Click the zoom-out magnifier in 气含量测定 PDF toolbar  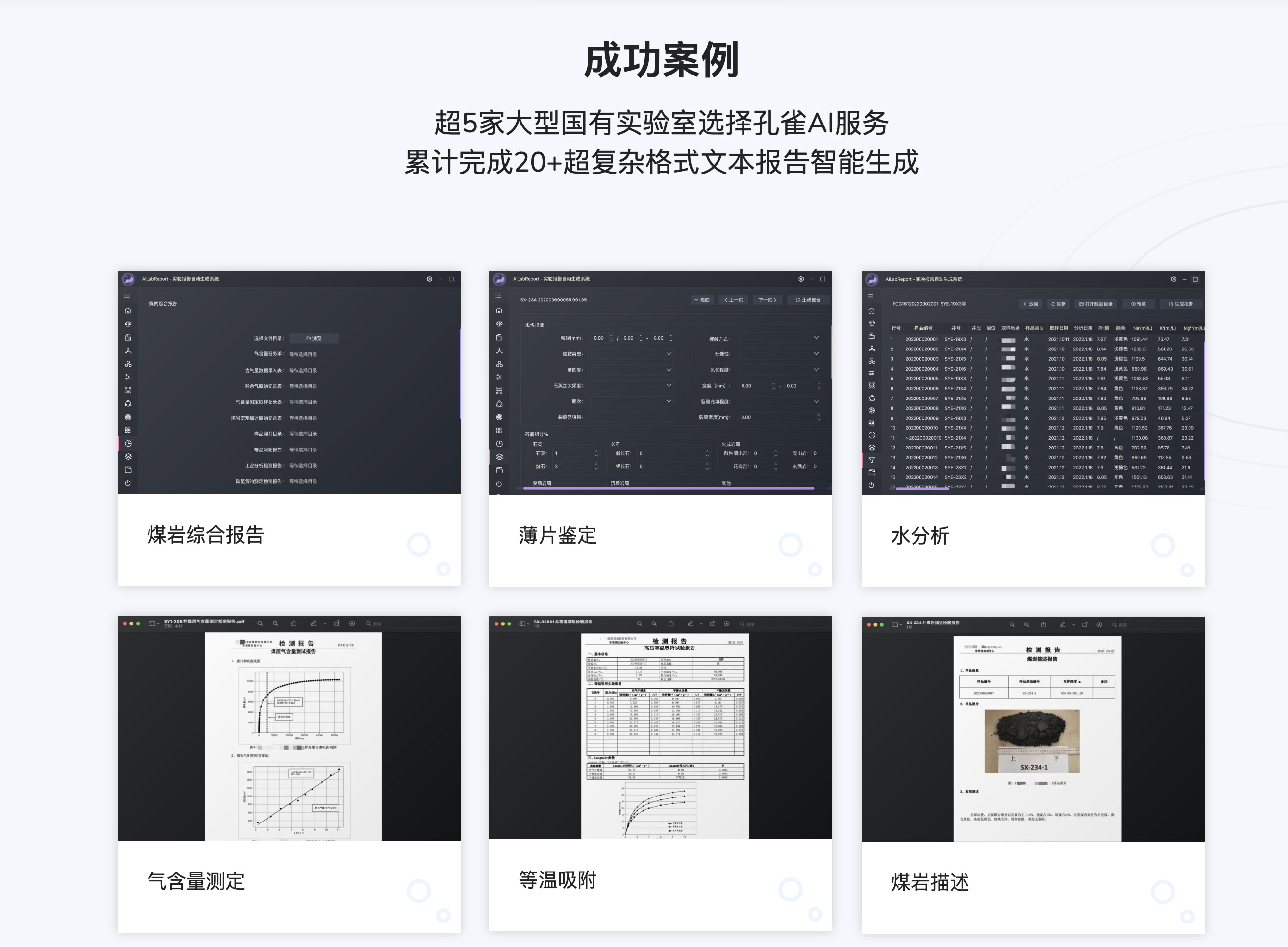tap(260, 623)
